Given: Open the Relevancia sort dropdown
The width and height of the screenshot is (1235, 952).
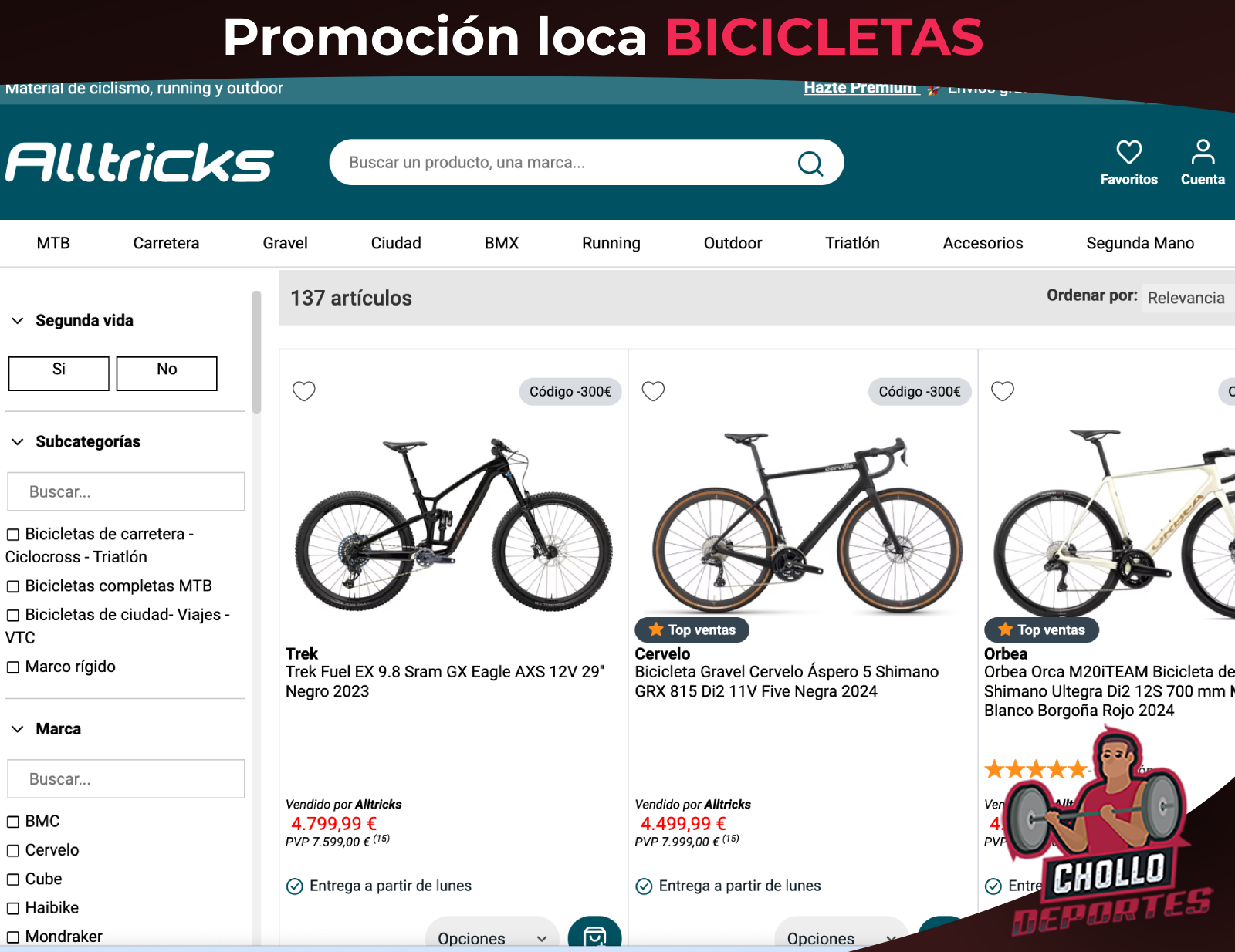Looking at the screenshot, I should (1187, 298).
